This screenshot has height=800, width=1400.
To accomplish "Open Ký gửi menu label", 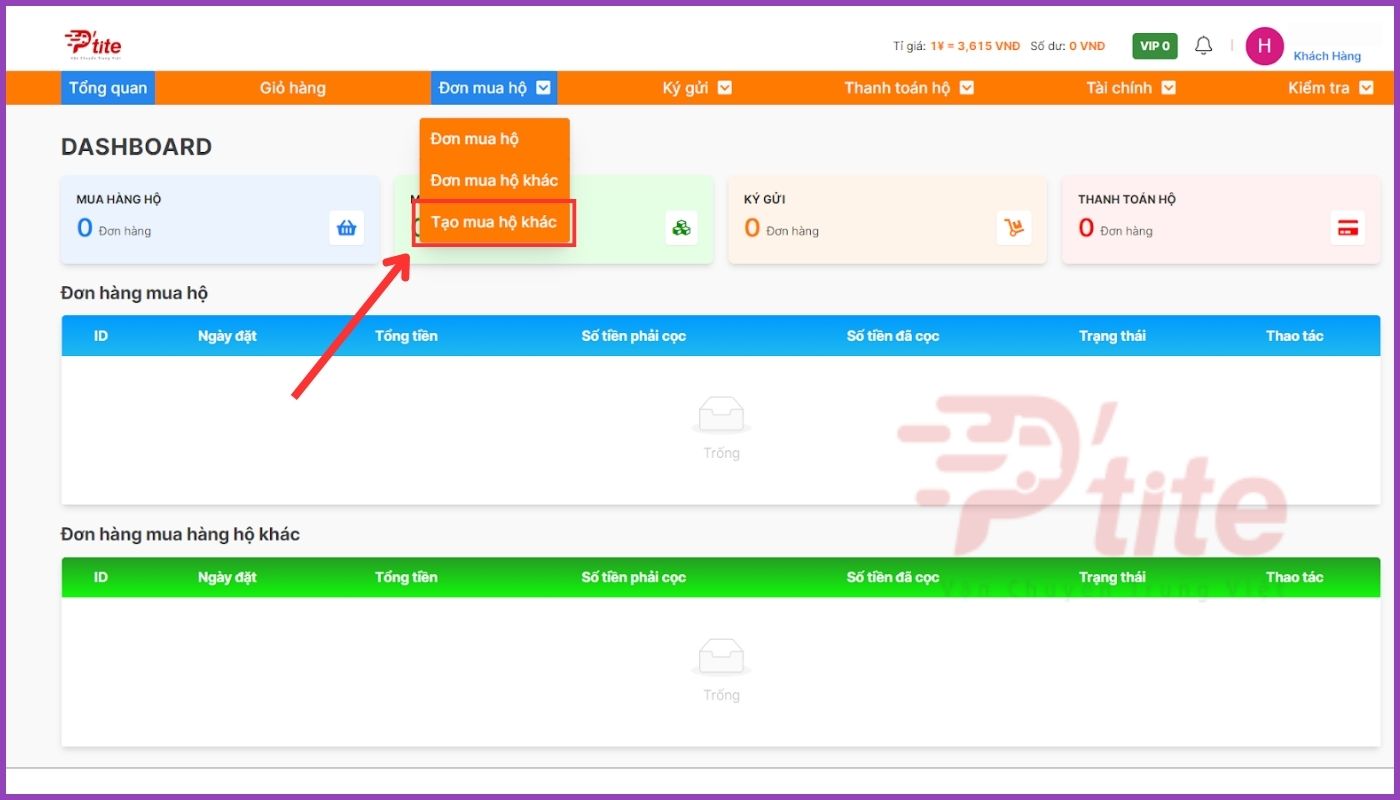I will tap(686, 88).
